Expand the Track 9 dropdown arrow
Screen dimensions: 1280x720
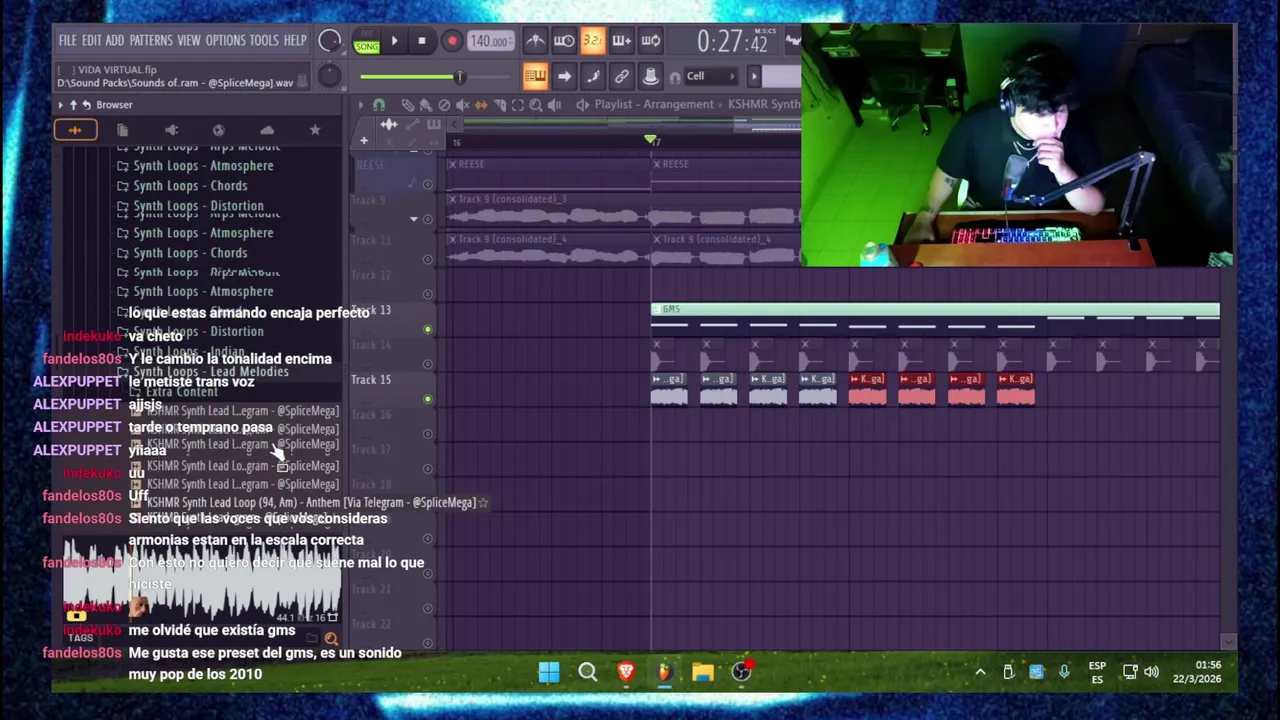pos(414,219)
